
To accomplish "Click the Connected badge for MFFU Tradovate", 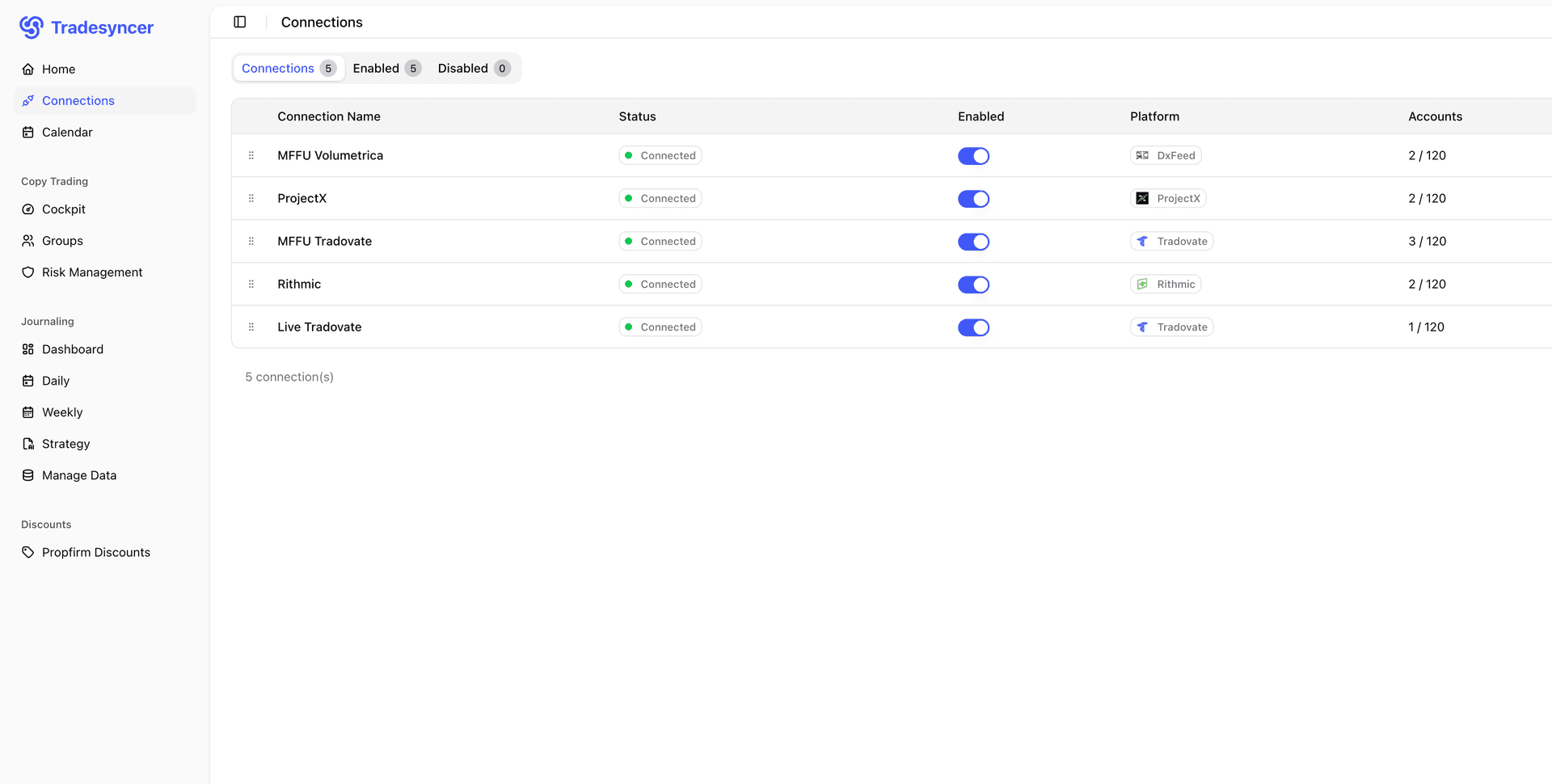I will click(660, 241).
